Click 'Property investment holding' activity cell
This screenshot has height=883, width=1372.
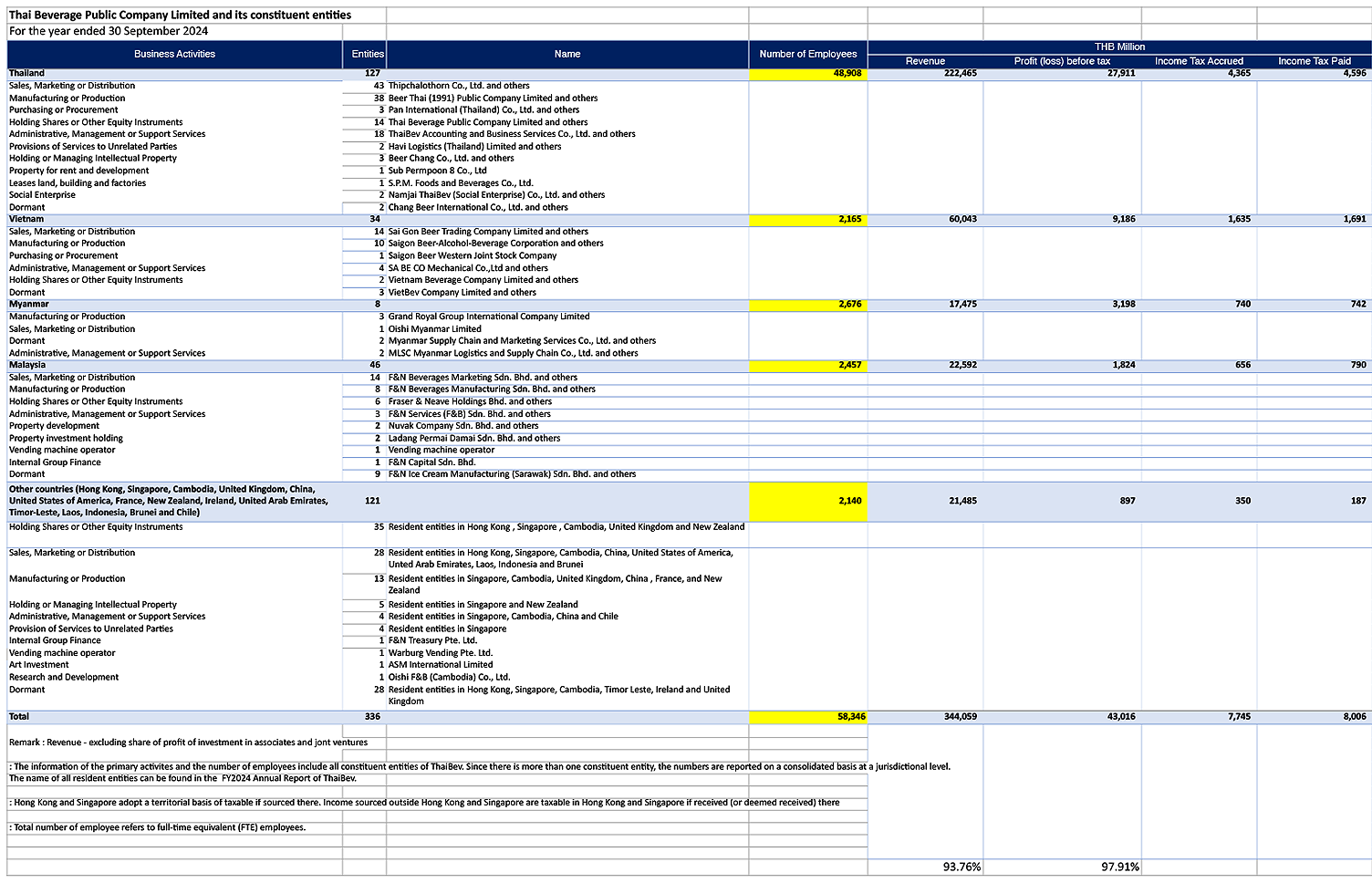pos(66,439)
